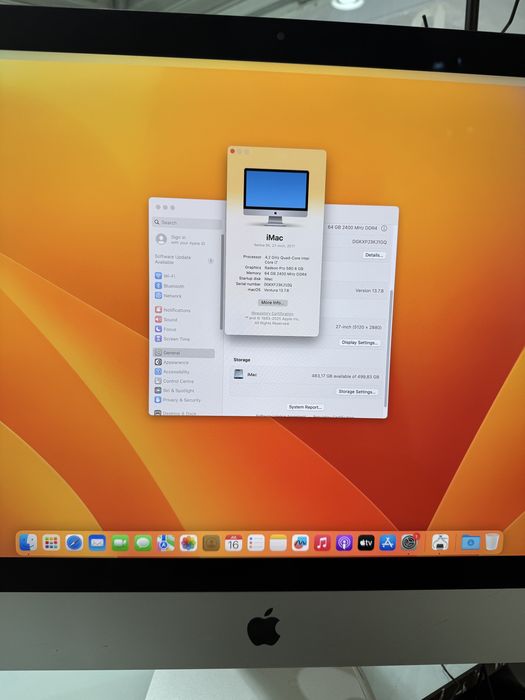
Task: Click the memory info (i) icon
Action: [384, 228]
